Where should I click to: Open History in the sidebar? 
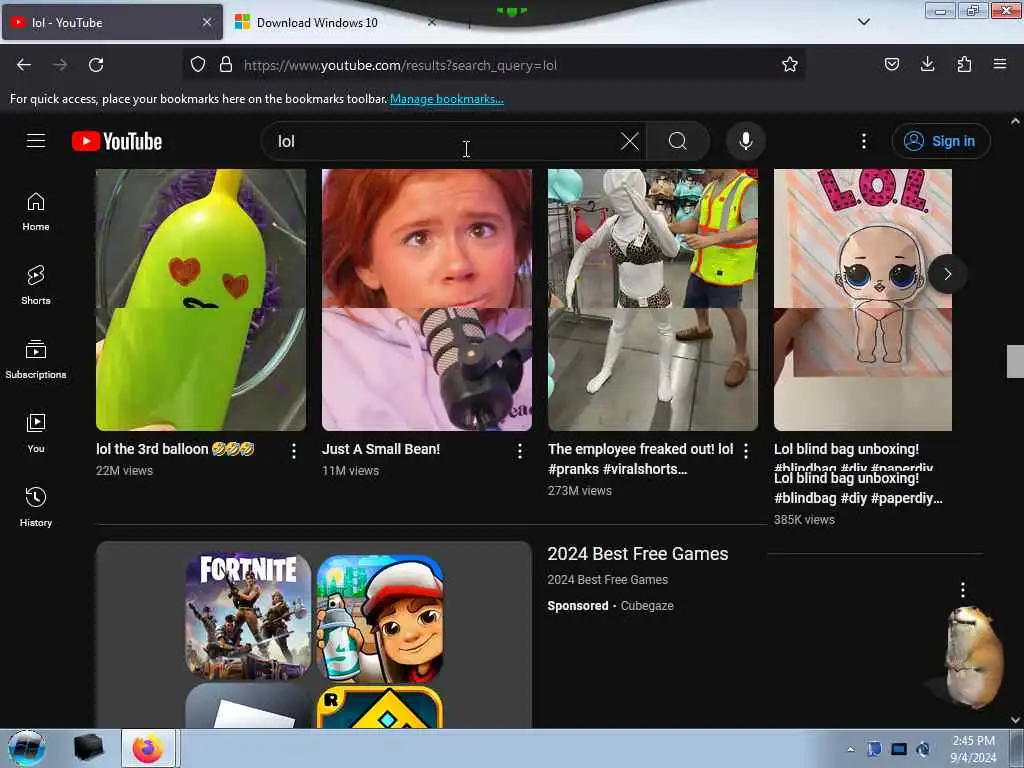click(36, 507)
